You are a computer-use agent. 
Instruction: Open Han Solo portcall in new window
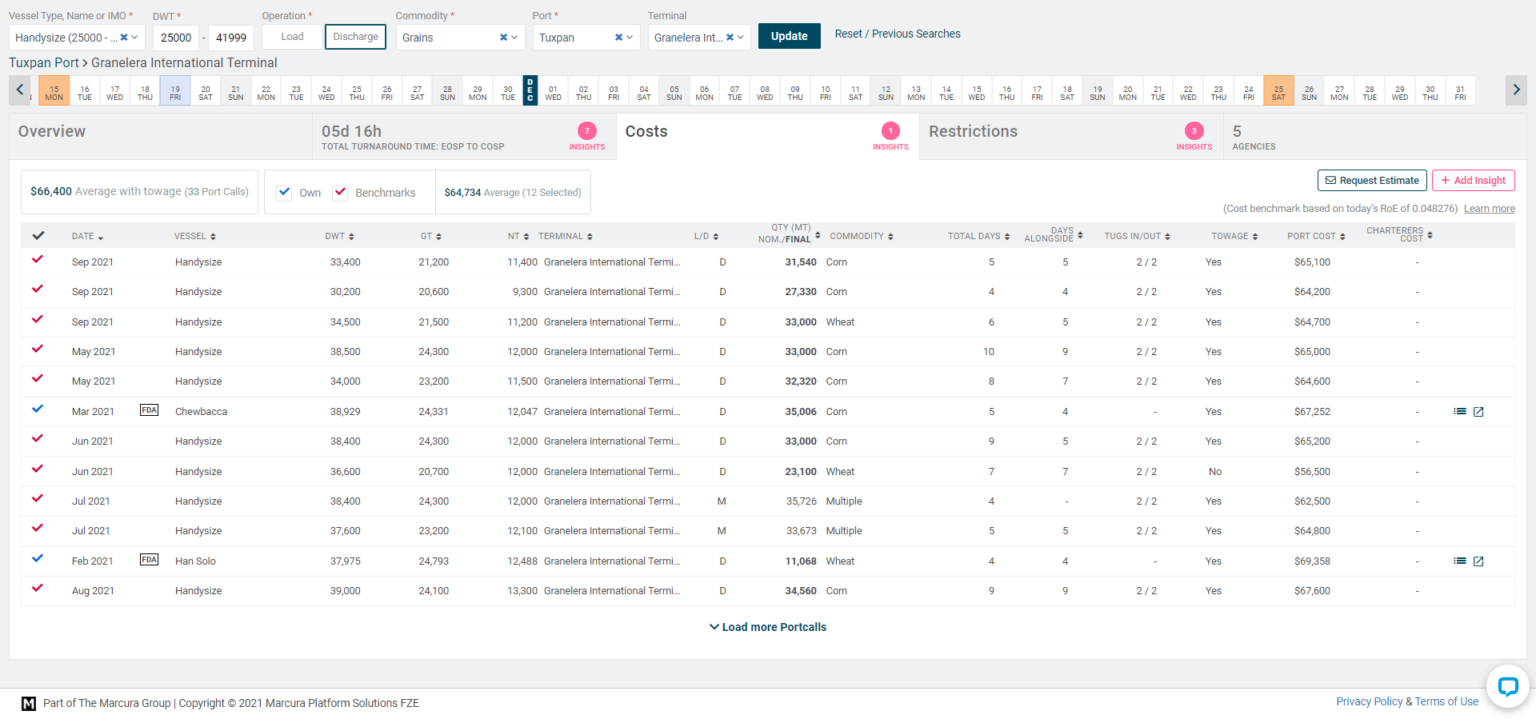1478,561
